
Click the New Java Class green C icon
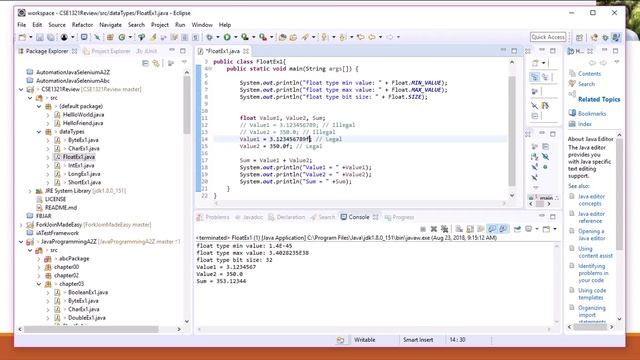(x=122, y=37)
